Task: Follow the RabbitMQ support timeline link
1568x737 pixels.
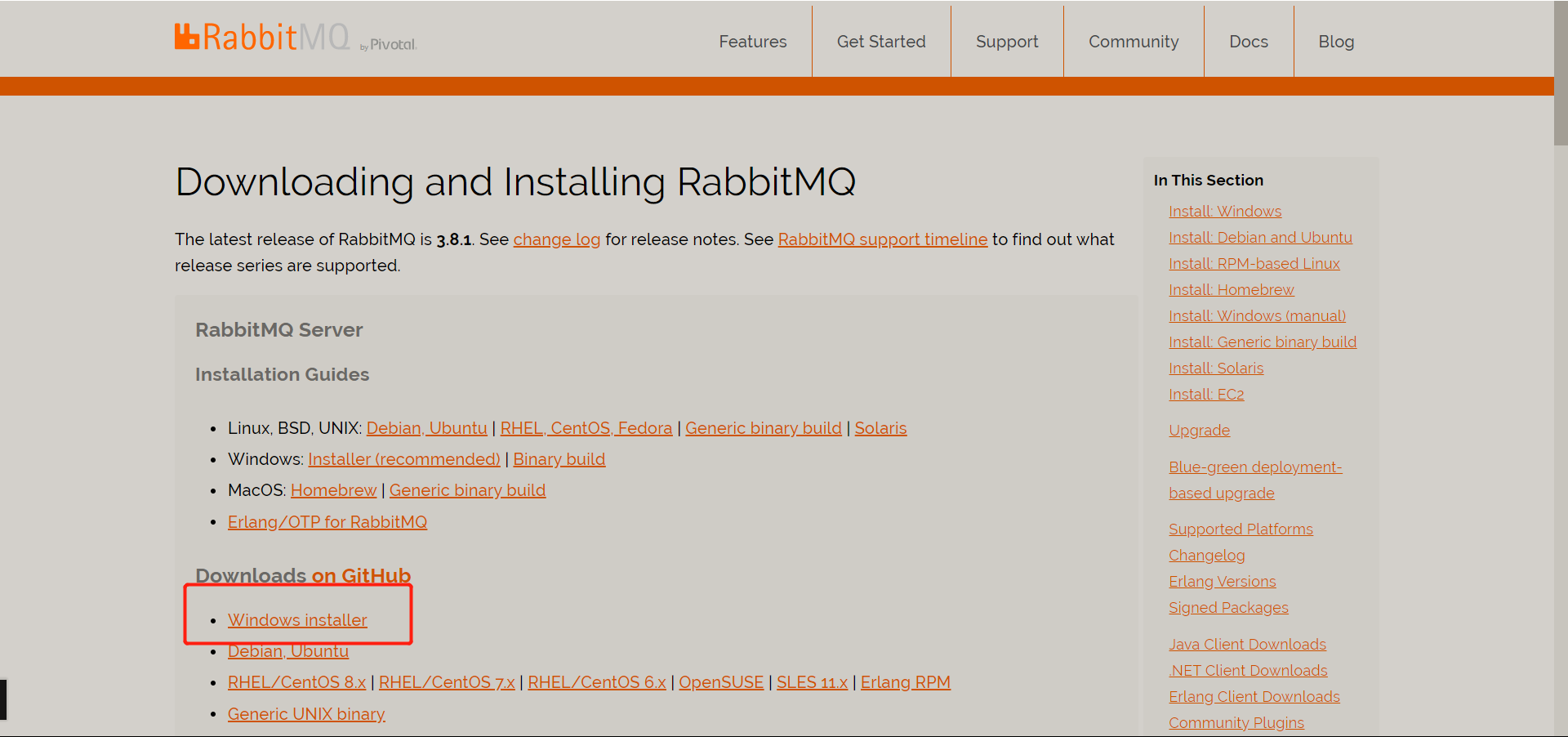Action: (x=882, y=239)
